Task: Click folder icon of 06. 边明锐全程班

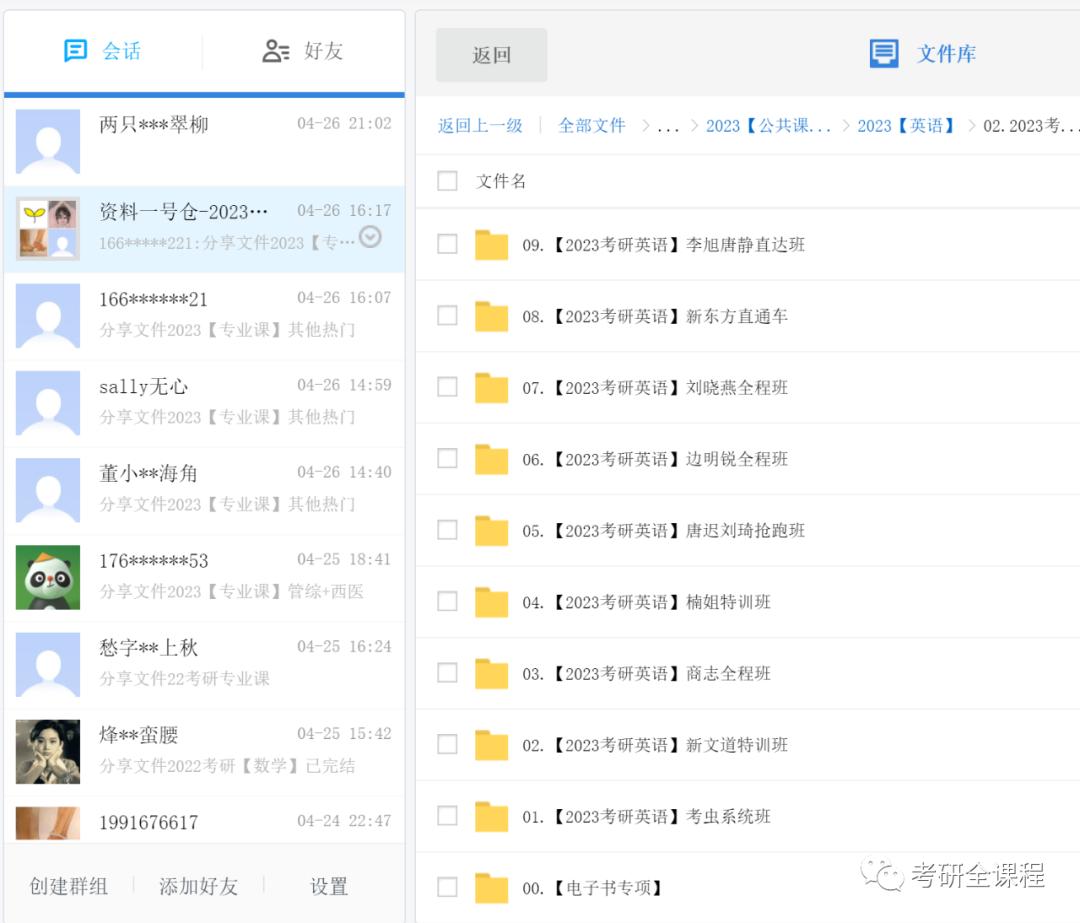Action: click(x=491, y=459)
